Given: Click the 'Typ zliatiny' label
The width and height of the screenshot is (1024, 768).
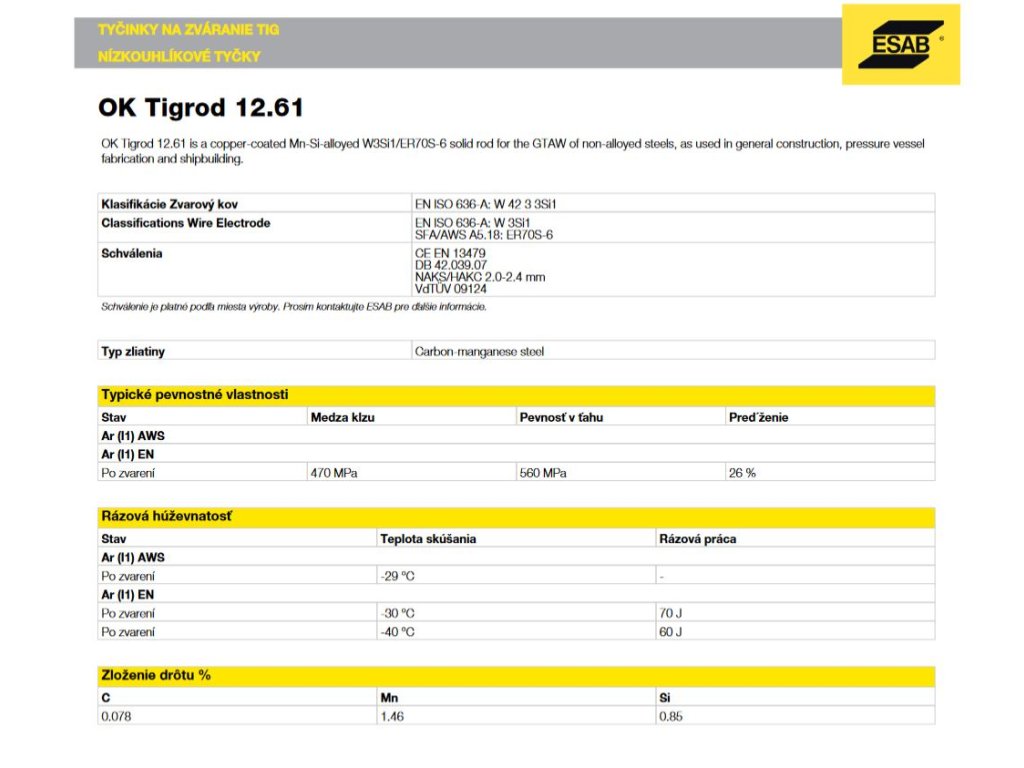Looking at the screenshot, I should point(133,351).
